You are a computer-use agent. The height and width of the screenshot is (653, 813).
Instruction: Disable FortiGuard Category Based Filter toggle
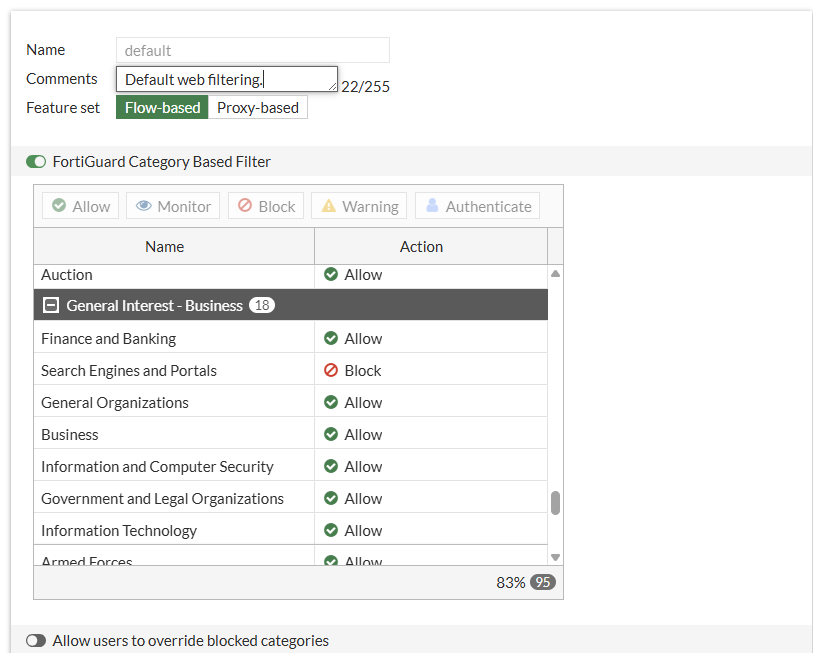[36, 162]
